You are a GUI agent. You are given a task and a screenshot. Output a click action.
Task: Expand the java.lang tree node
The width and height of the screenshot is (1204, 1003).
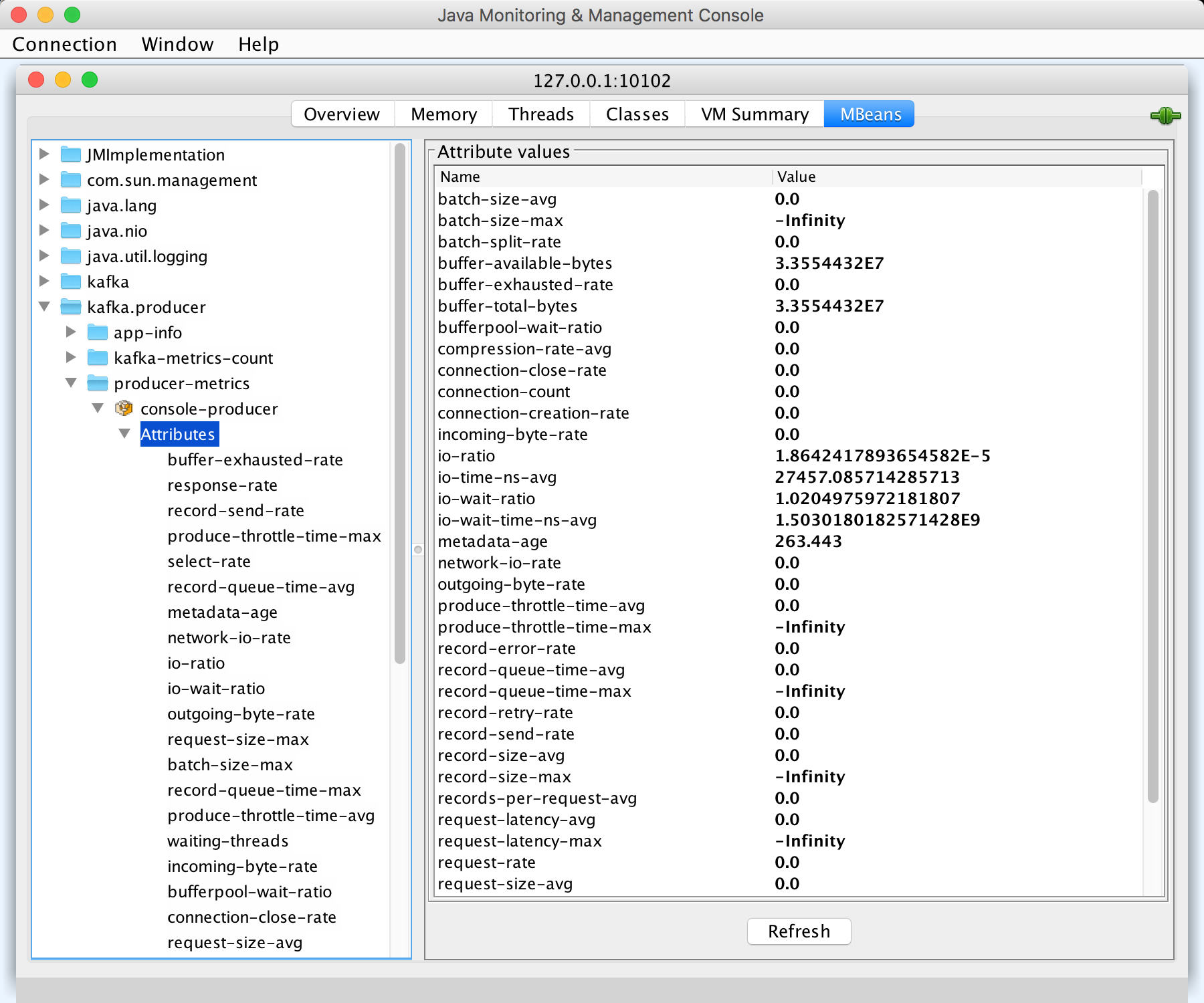pos(44,205)
